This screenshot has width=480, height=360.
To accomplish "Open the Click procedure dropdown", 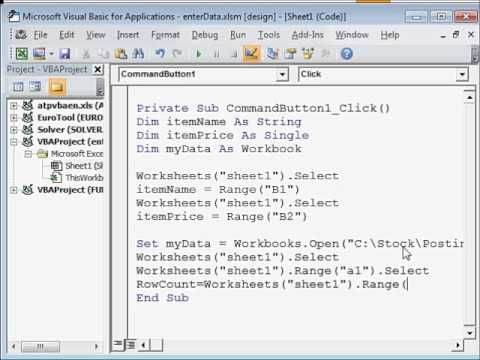I will 462,74.
